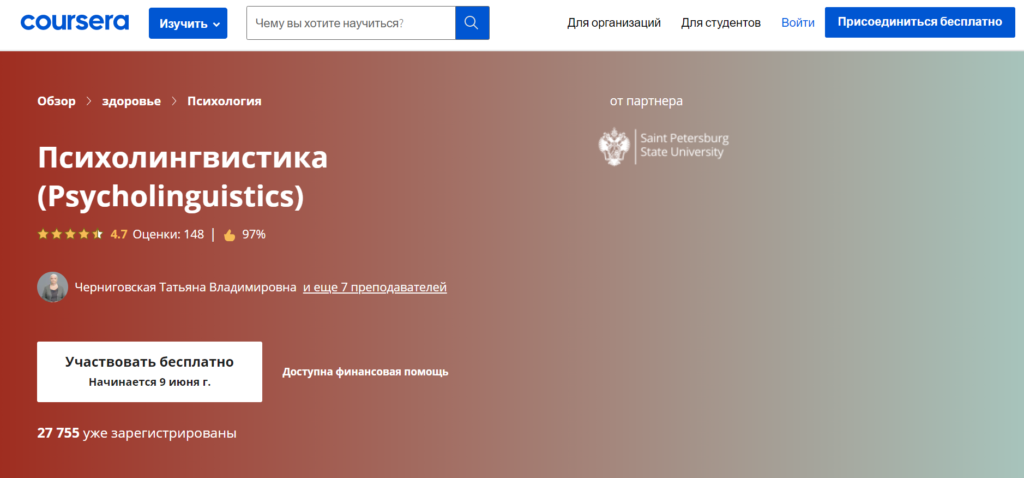Click the instructor's avatar photo

(x=53, y=287)
